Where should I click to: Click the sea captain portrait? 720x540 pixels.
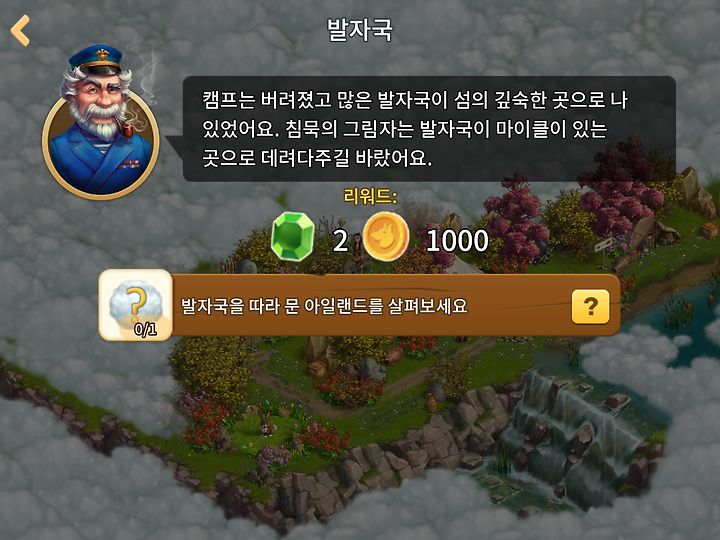coord(101,123)
